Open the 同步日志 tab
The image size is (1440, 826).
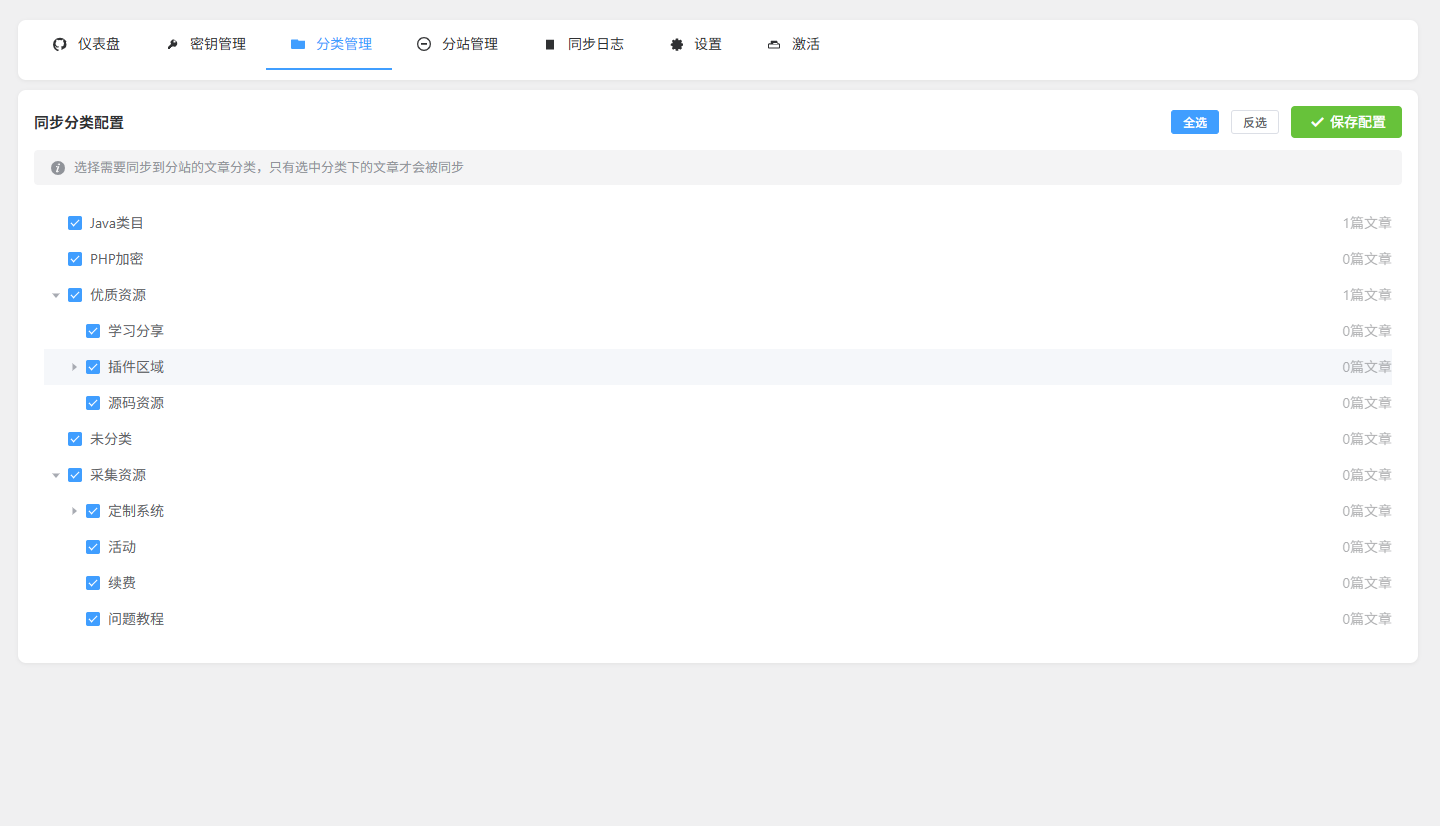(595, 44)
